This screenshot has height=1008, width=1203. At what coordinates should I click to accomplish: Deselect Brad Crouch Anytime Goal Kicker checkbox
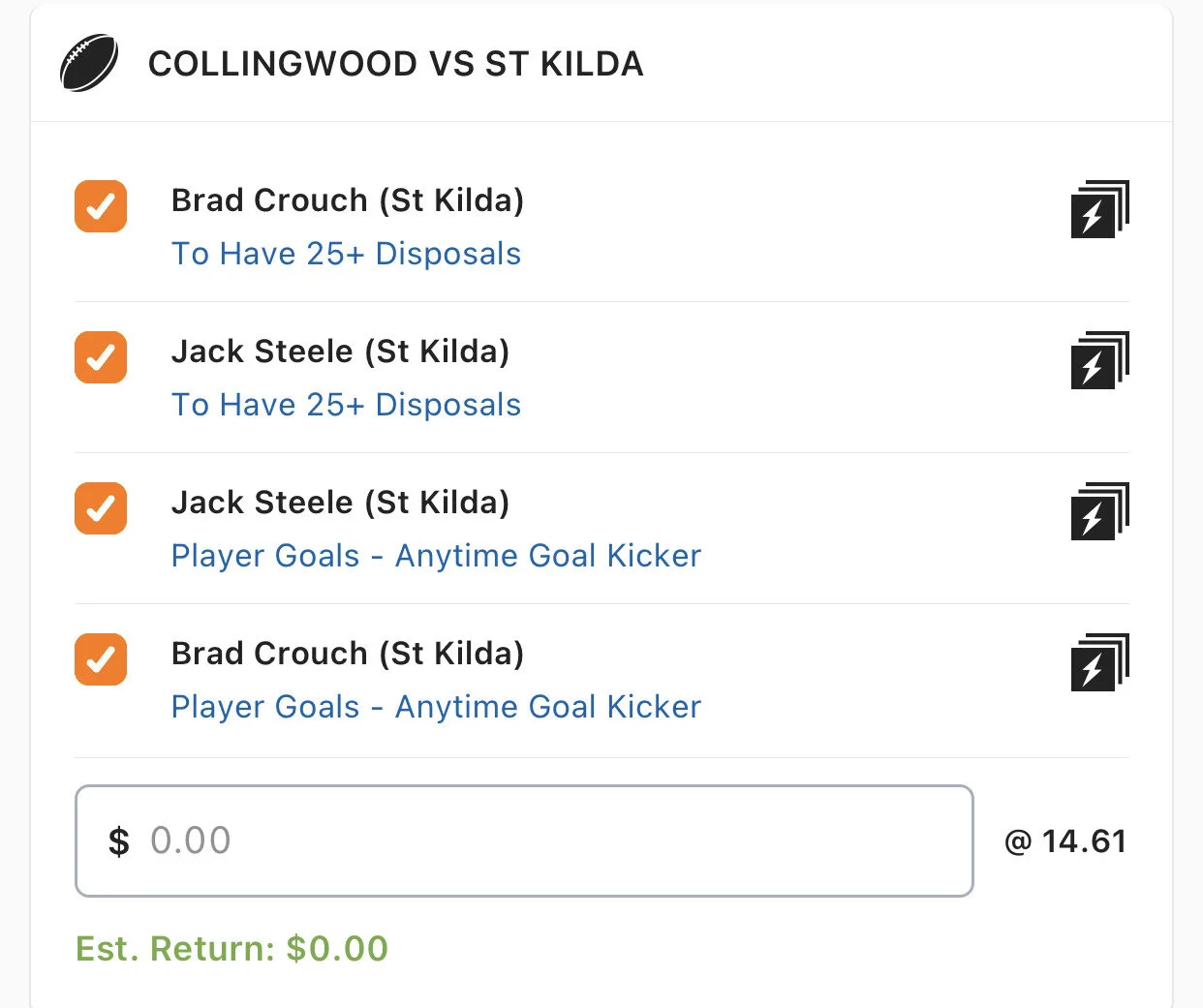pyautogui.click(x=101, y=659)
